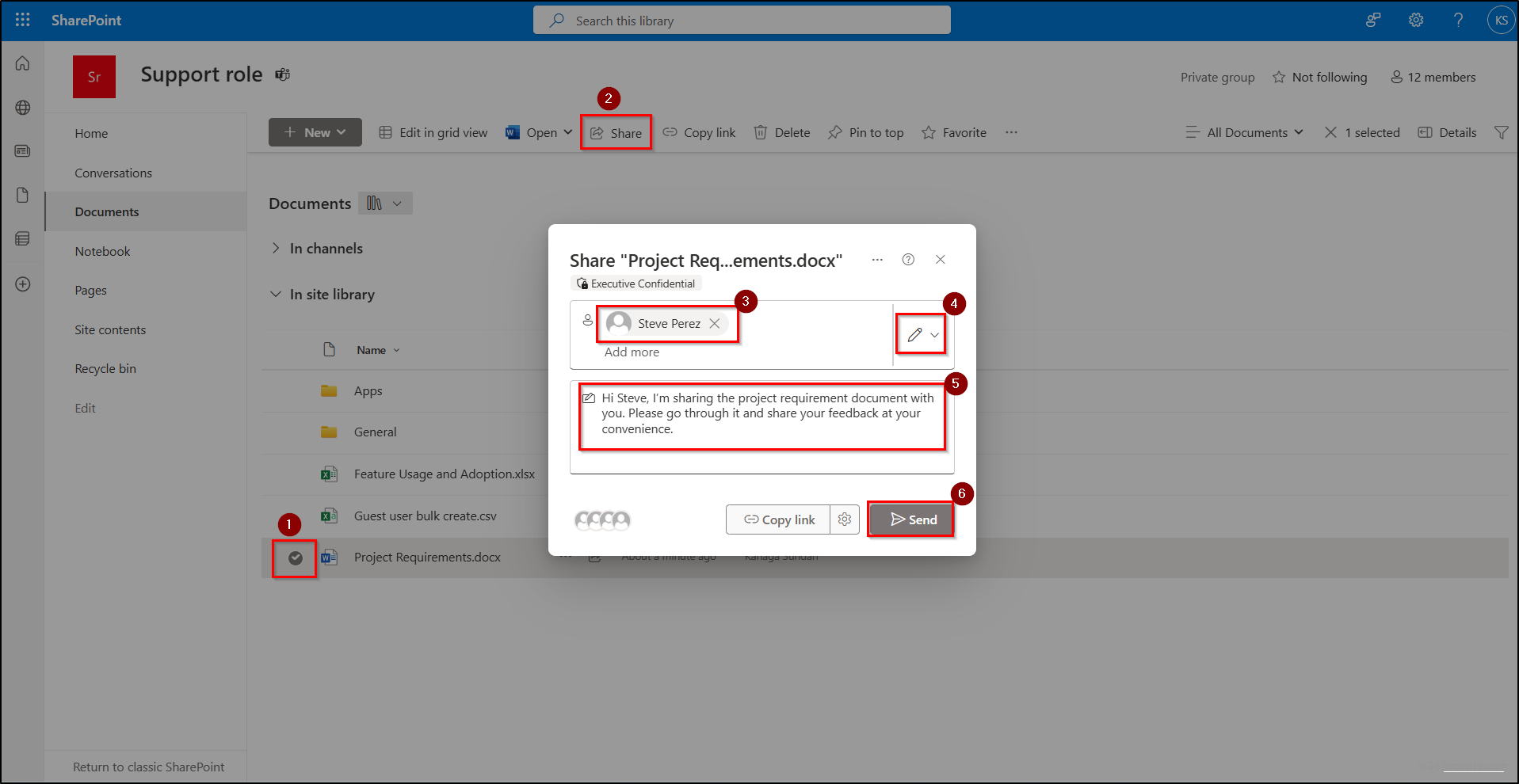
Task: Click Return to classic SharePoint link
Action: tap(148, 767)
